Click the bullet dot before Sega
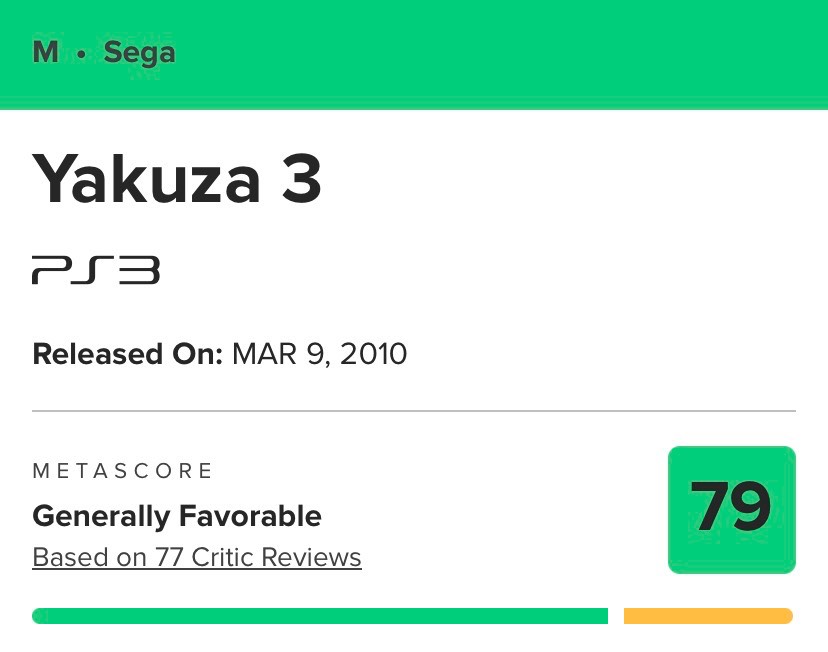Screen dimensions: 828x652 click(81, 54)
